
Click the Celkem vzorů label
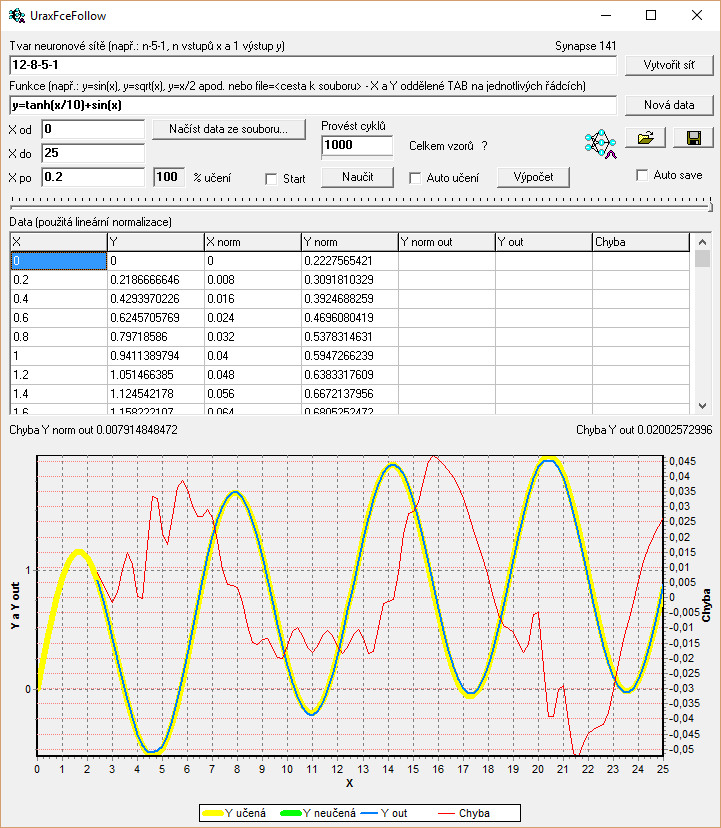coord(441,146)
